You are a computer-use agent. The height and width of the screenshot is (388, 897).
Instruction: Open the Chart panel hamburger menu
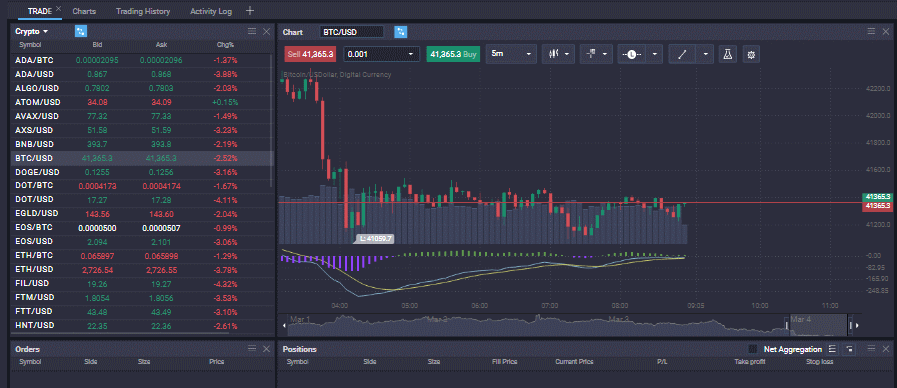871,31
